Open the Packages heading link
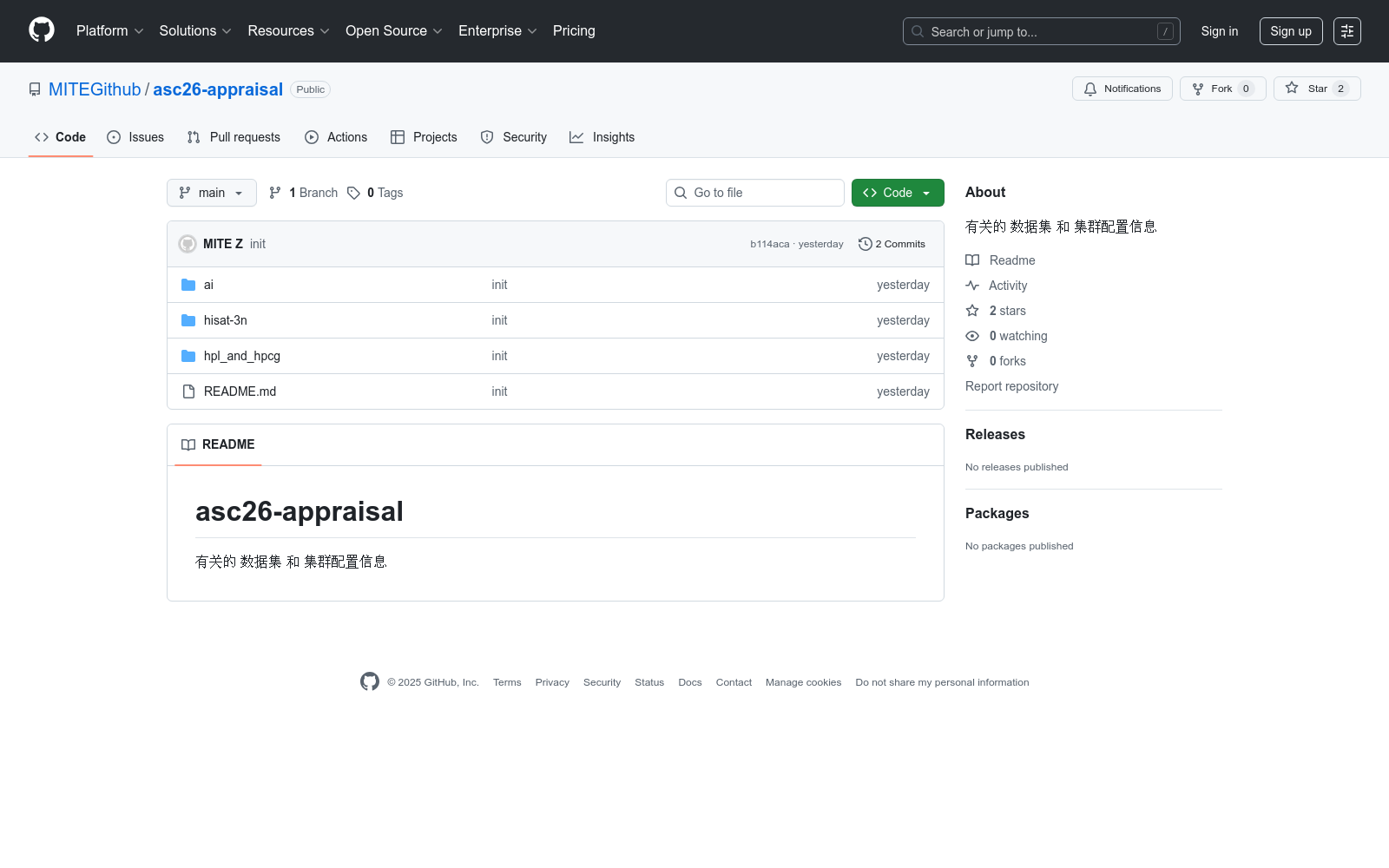The width and height of the screenshot is (1389, 868). [x=997, y=513]
